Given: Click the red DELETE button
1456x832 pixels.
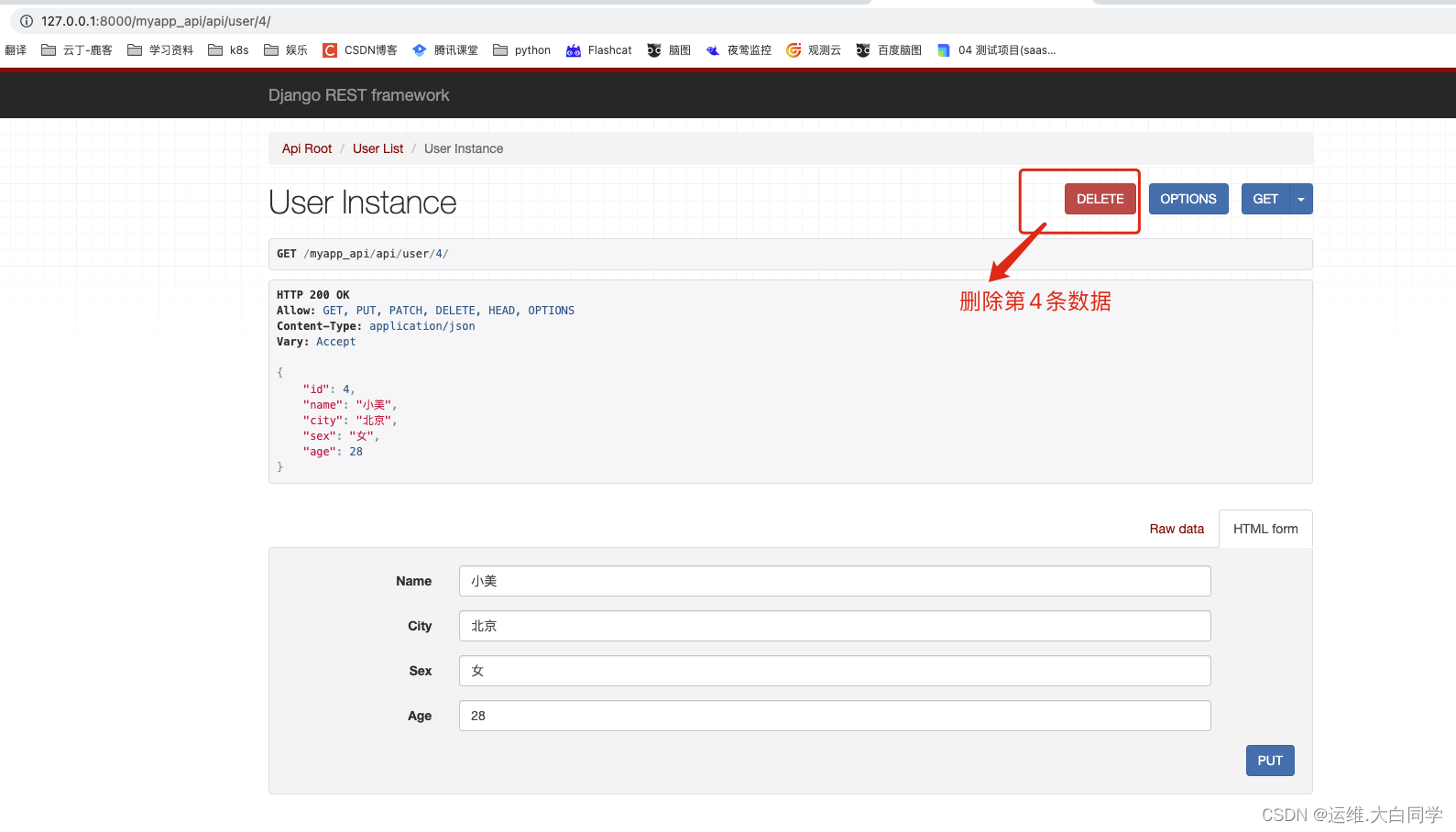Looking at the screenshot, I should click(x=1100, y=199).
